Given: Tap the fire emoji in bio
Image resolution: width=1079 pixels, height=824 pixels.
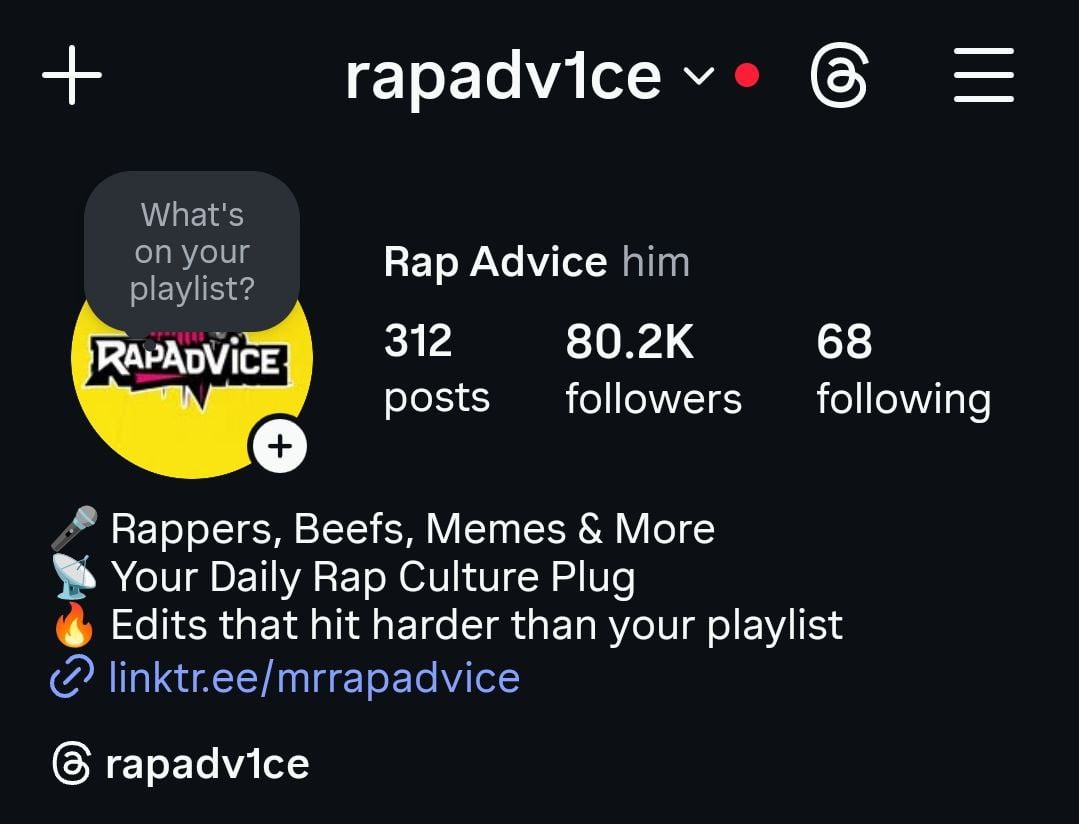Looking at the screenshot, I should 74,624.
